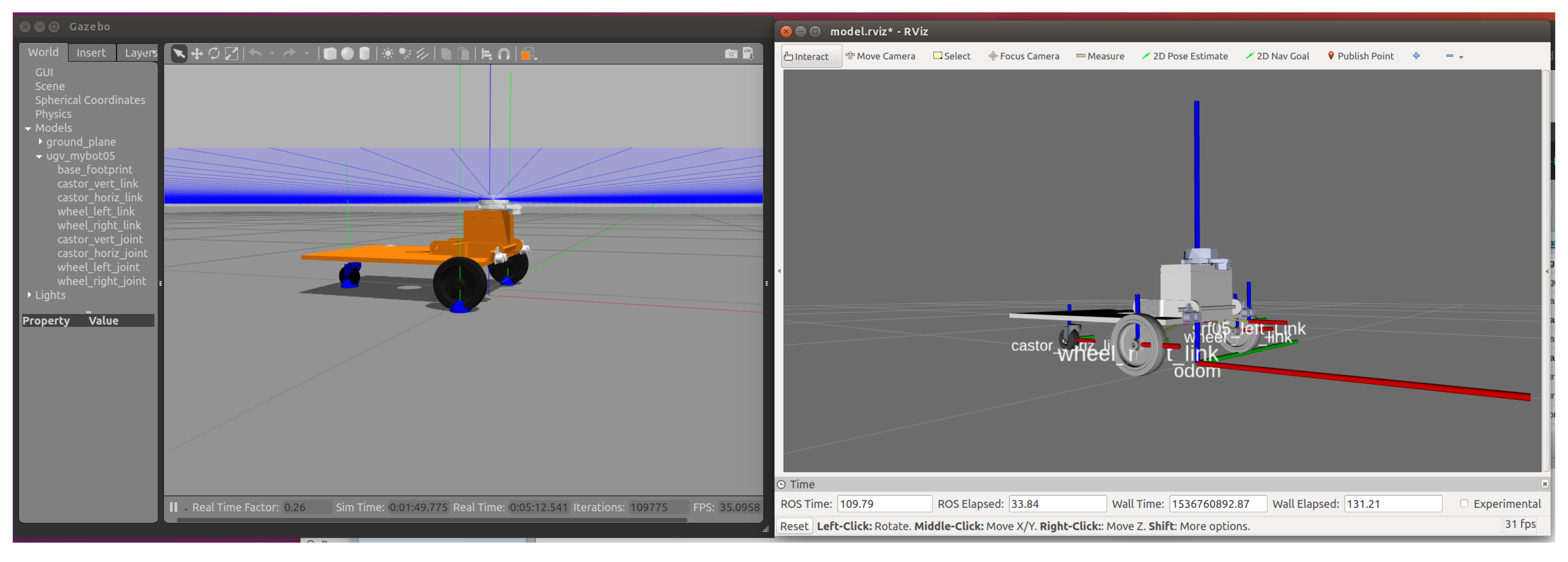
Task: Expand the ground_plane model node
Action: 40,142
